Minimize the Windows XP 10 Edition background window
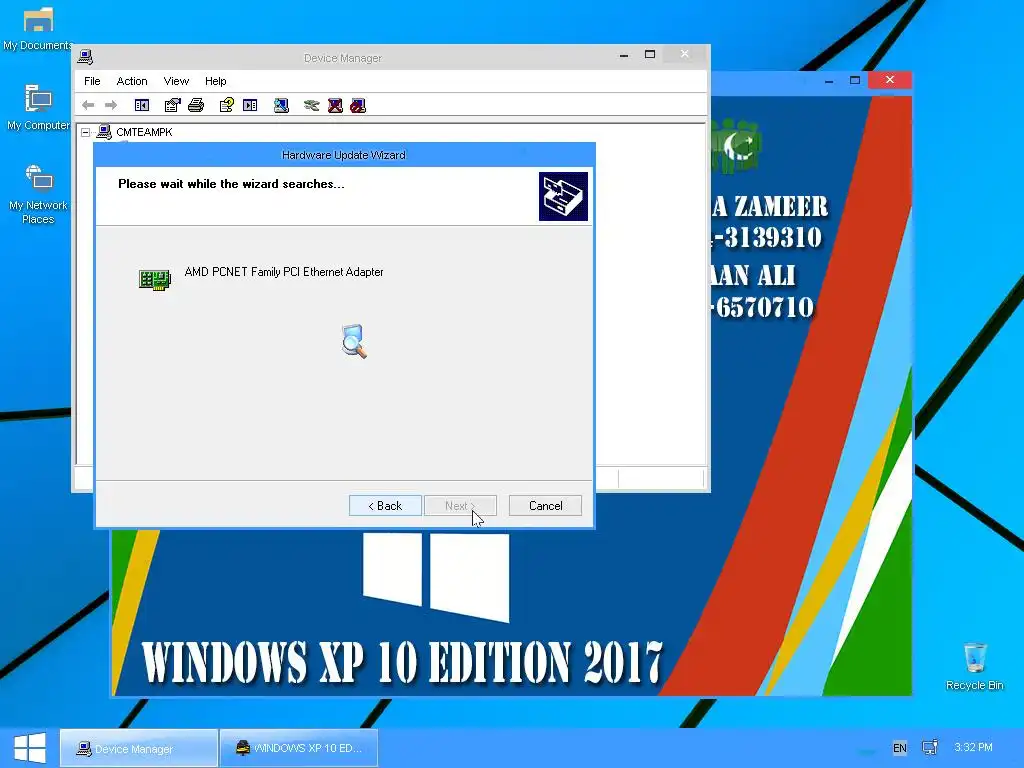The image size is (1024, 768). tap(829, 80)
